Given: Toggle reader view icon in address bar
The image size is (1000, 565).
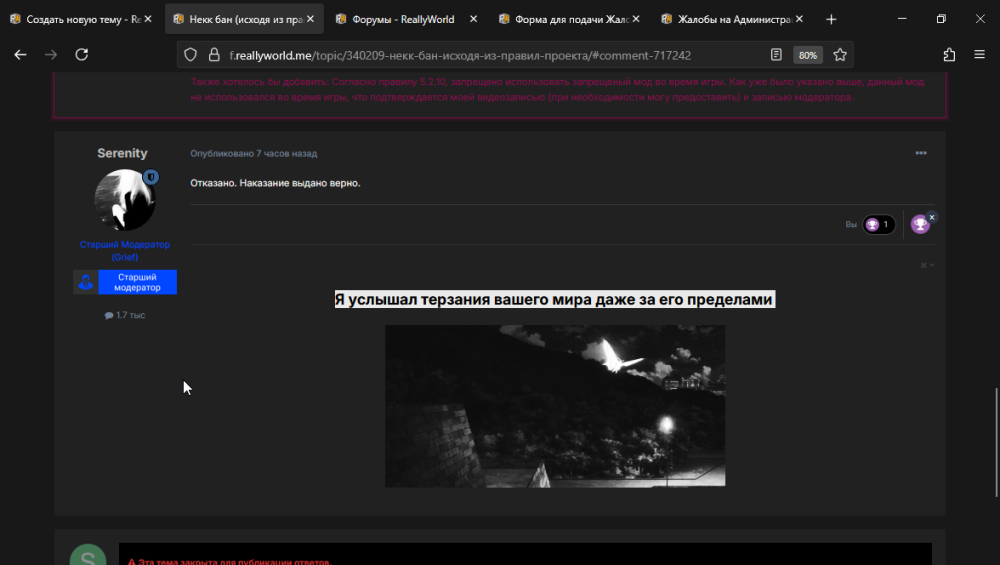Looking at the screenshot, I should coord(776,55).
